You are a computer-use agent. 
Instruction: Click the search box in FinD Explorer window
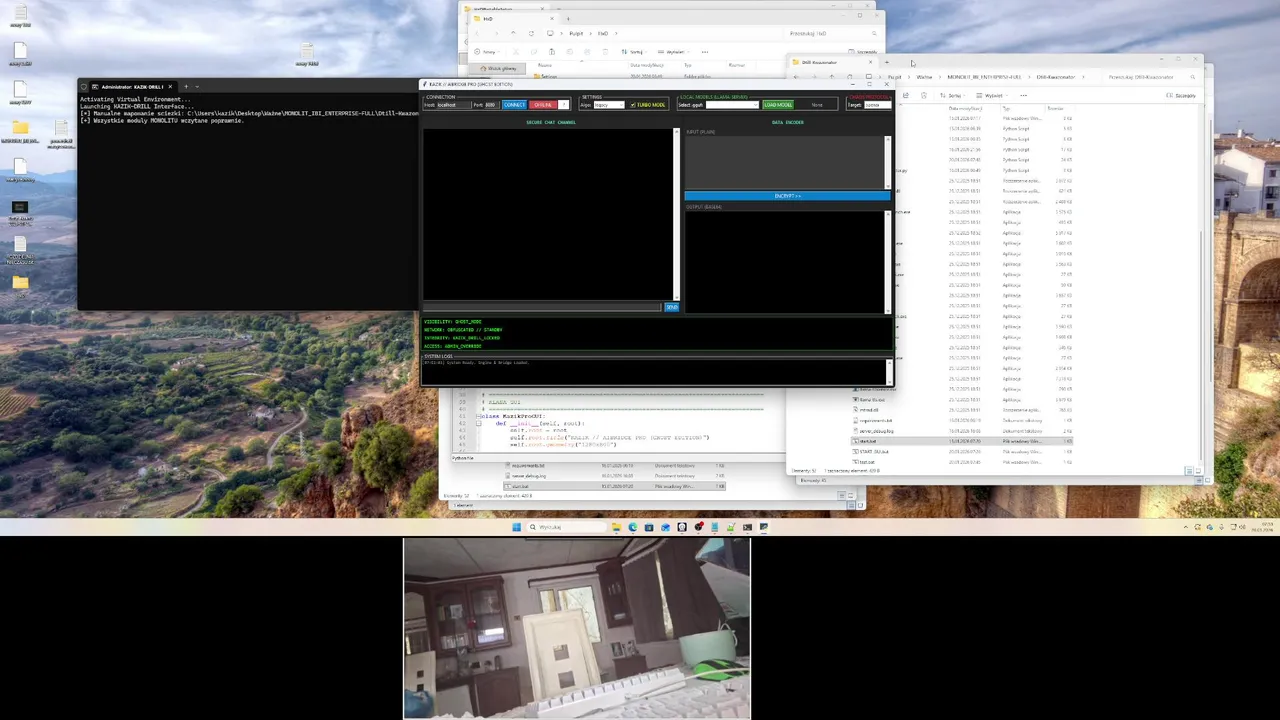(832, 34)
